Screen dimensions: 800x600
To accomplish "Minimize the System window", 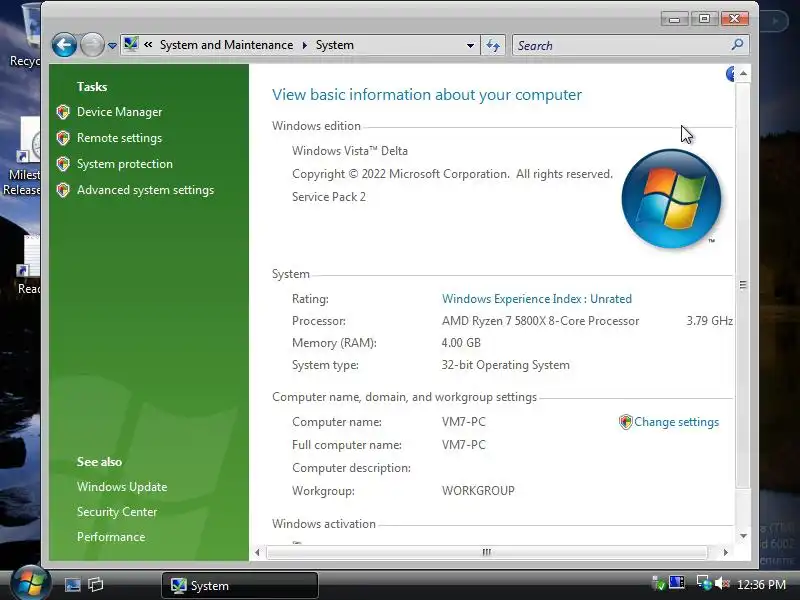I will point(674,19).
